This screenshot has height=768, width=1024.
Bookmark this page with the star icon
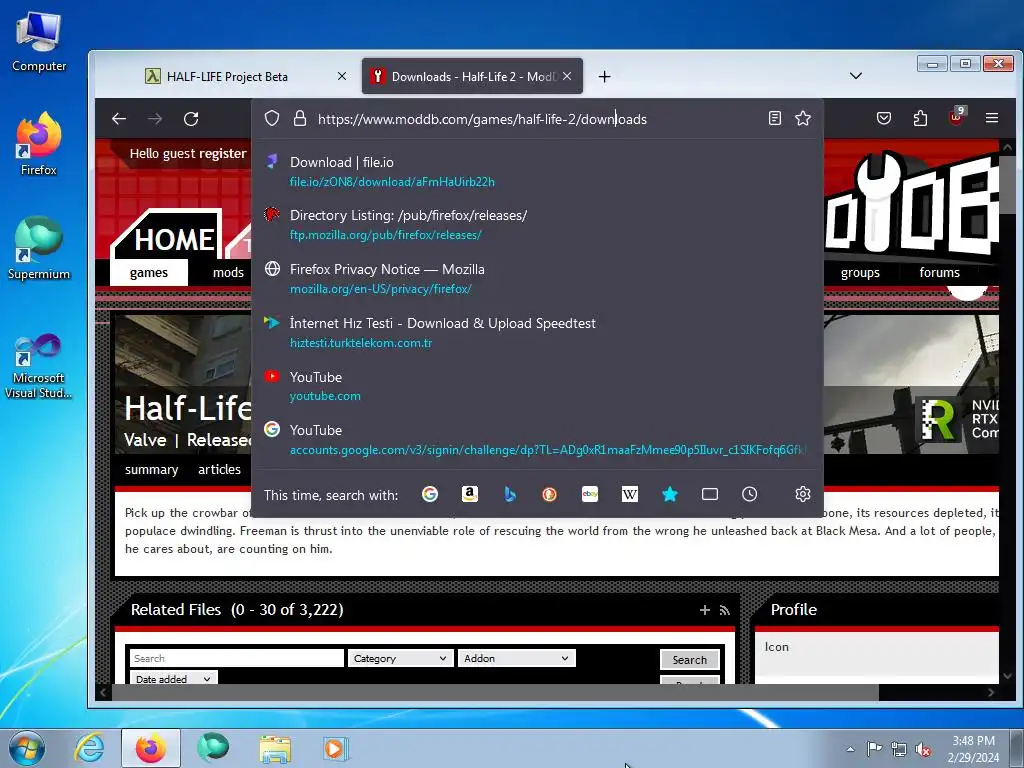pos(803,118)
